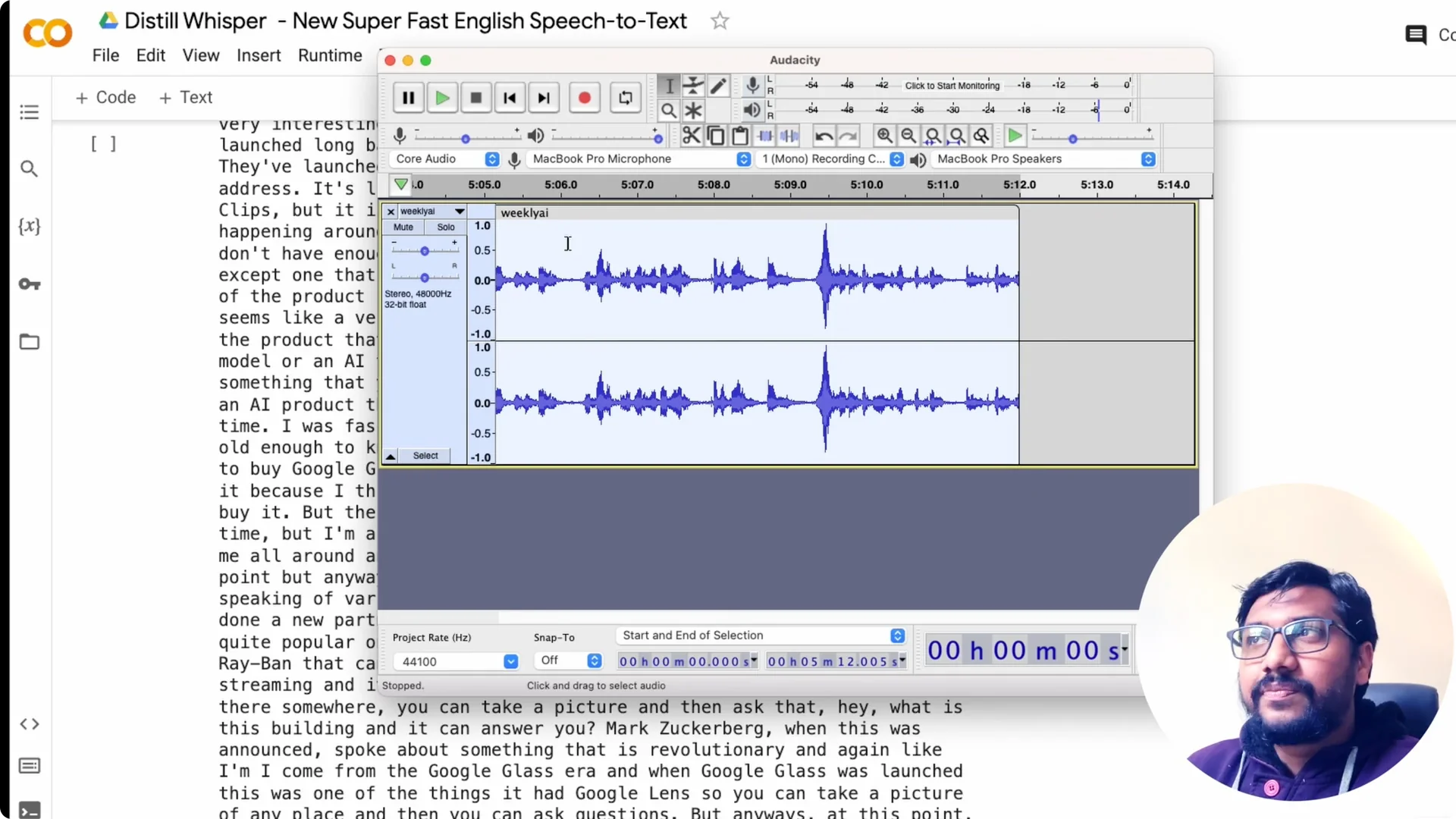Change the output device from MacBook Pro Speakers
This screenshot has height=819, width=1456.
click(1148, 159)
